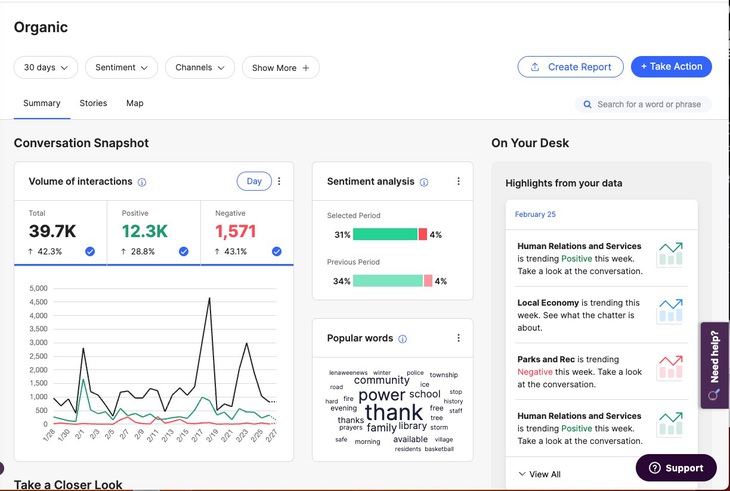Click Sentiment analysis info icon
Image resolution: width=730 pixels, height=491 pixels.
424,182
